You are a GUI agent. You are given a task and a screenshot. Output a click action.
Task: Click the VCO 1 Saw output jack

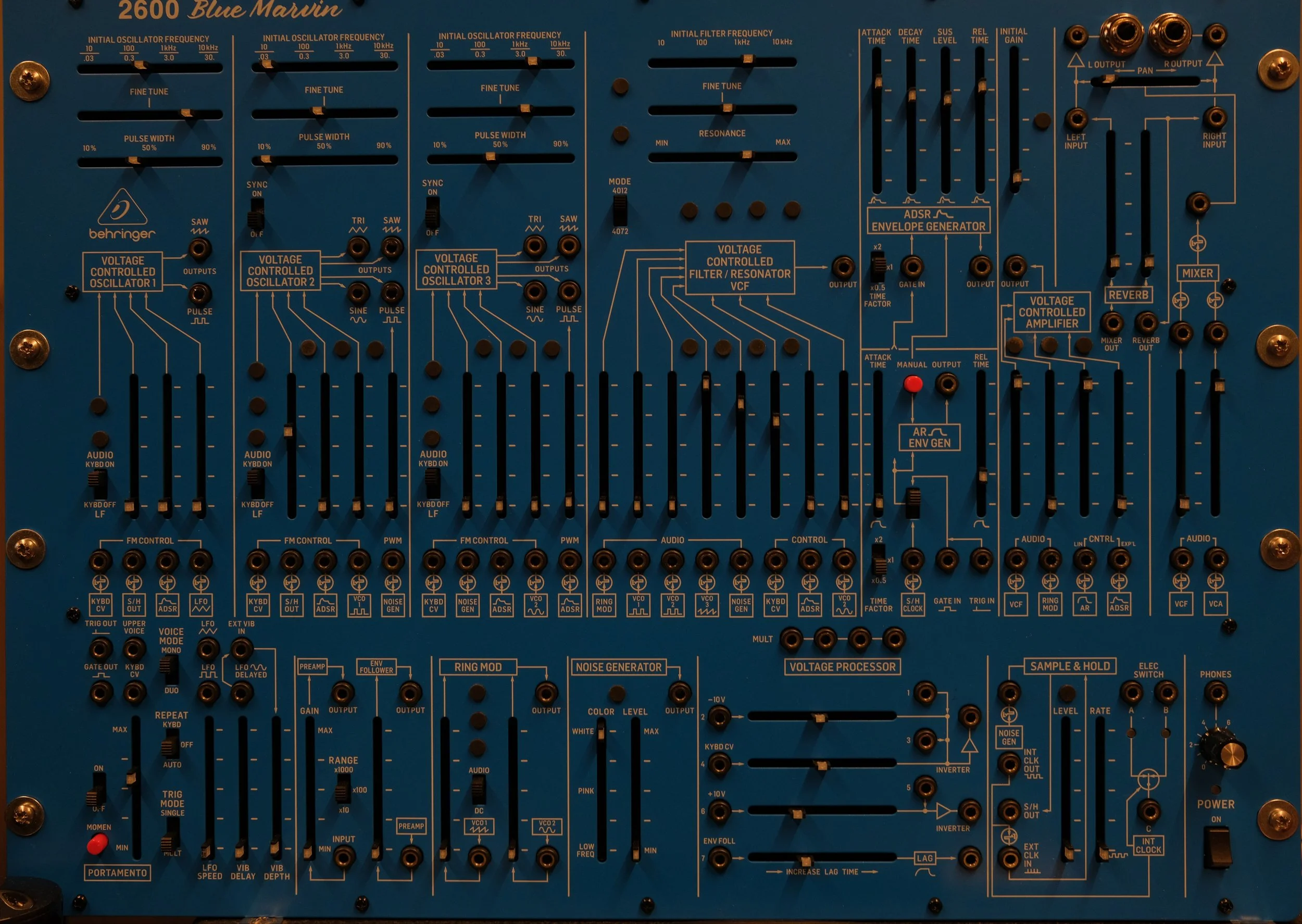[x=199, y=248]
